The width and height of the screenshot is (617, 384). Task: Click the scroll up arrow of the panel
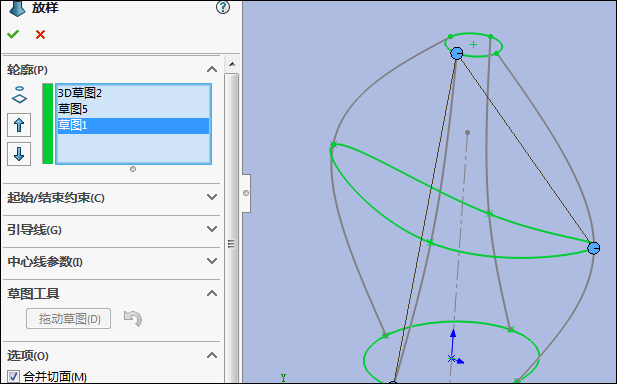pyautogui.click(x=232, y=64)
